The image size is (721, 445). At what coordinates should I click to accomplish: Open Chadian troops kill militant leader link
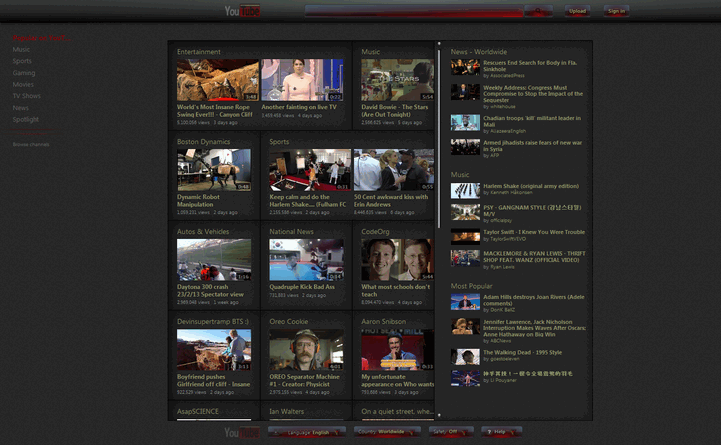click(x=532, y=121)
